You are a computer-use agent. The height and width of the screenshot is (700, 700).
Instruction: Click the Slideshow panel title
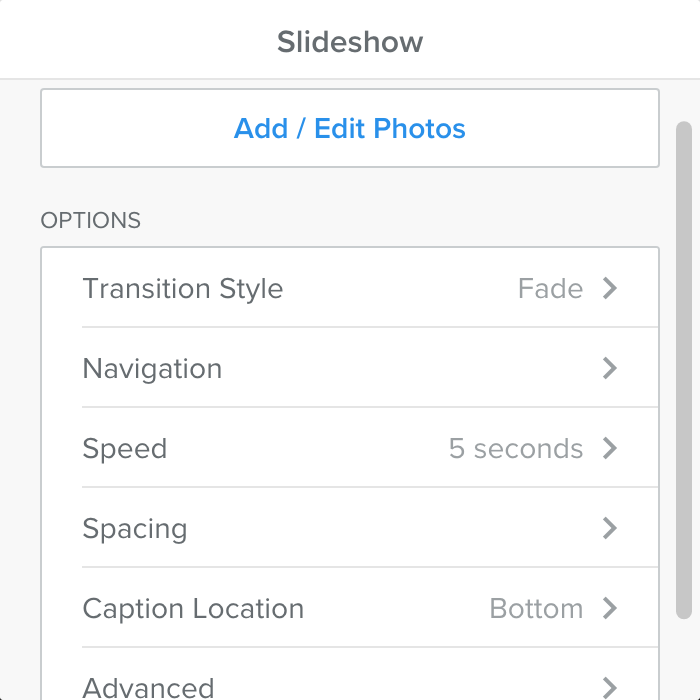click(x=350, y=42)
